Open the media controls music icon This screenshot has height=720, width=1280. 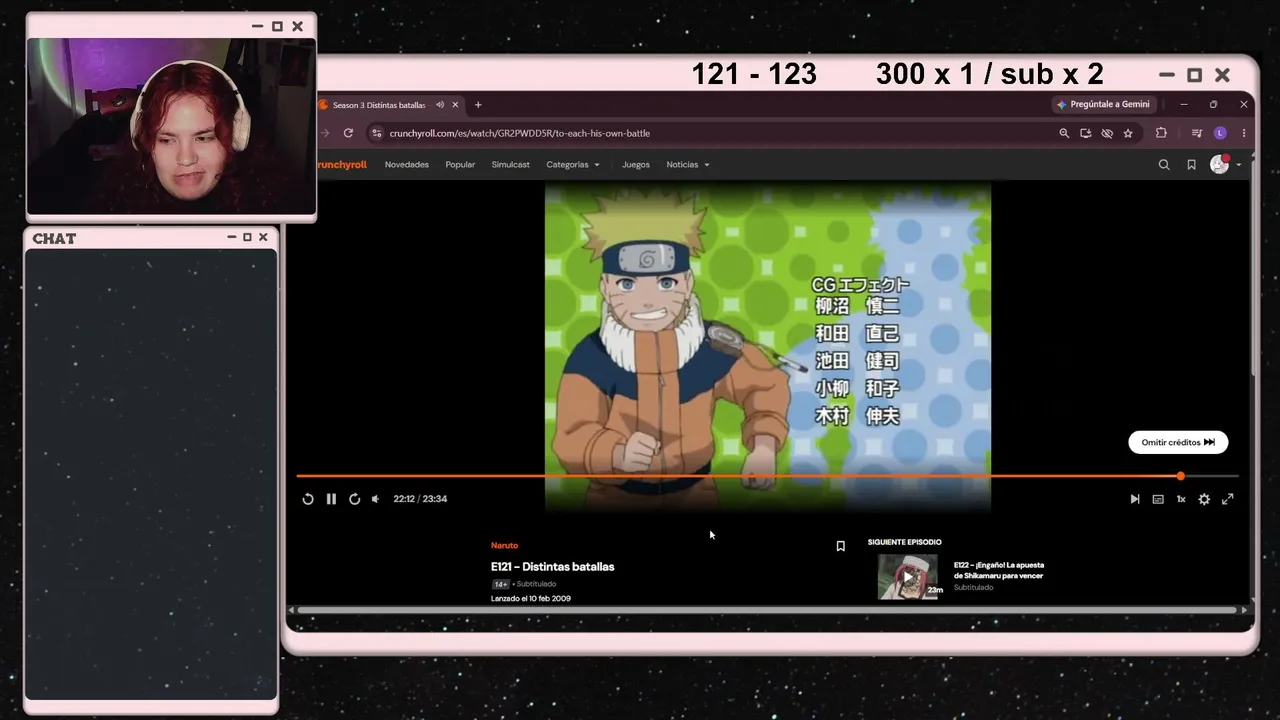(1197, 133)
